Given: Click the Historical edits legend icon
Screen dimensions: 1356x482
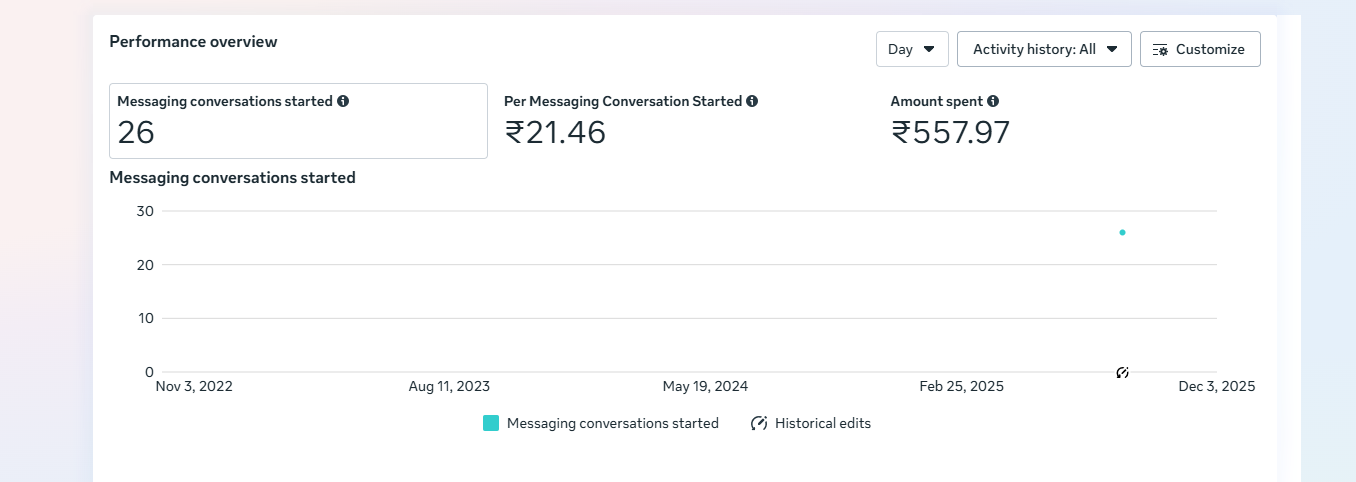Looking at the screenshot, I should 759,423.
